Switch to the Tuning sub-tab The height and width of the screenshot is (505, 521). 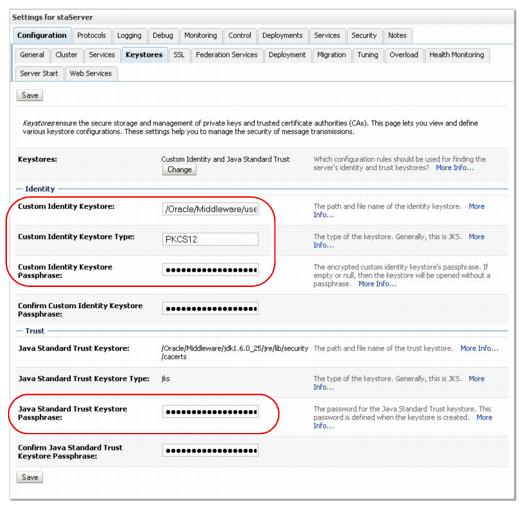tap(368, 55)
